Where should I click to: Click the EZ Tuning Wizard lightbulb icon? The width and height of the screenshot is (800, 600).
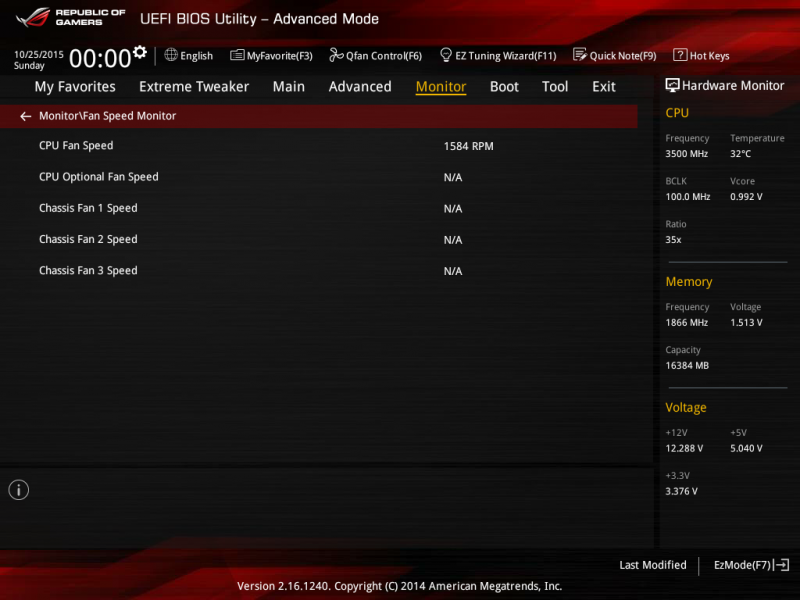[445, 55]
